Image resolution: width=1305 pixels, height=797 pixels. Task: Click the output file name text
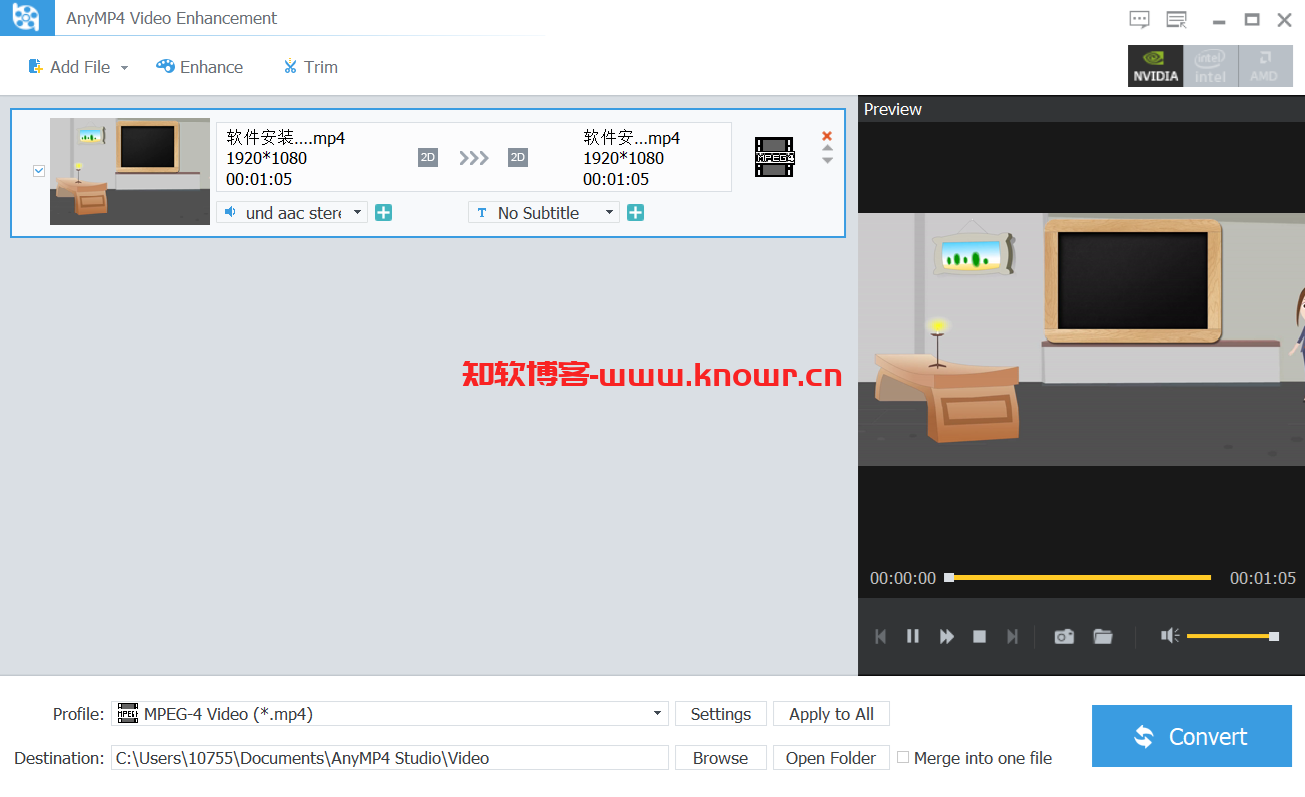[x=632, y=138]
